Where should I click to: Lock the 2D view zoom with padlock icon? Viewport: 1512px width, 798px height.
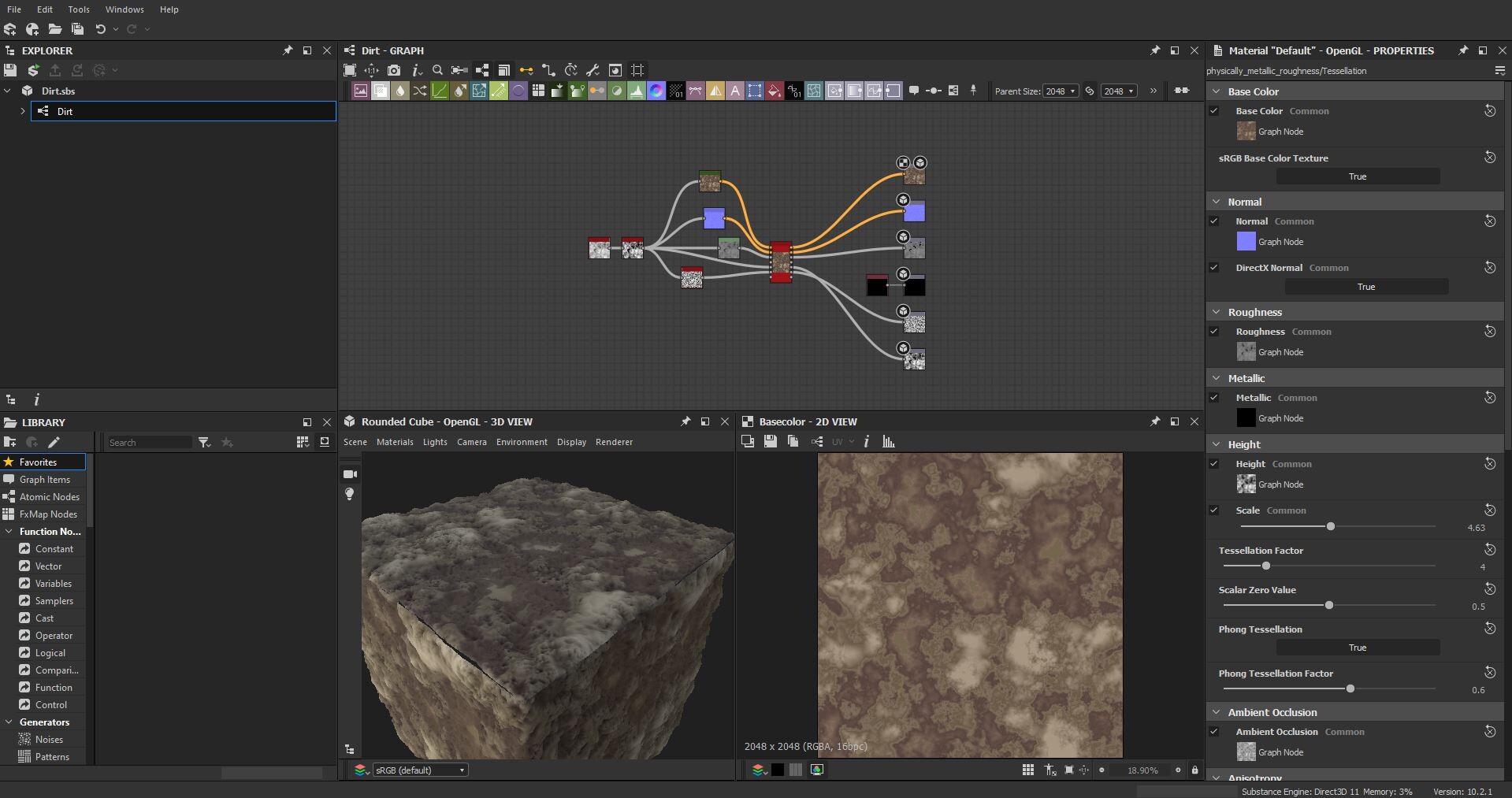click(x=1194, y=770)
